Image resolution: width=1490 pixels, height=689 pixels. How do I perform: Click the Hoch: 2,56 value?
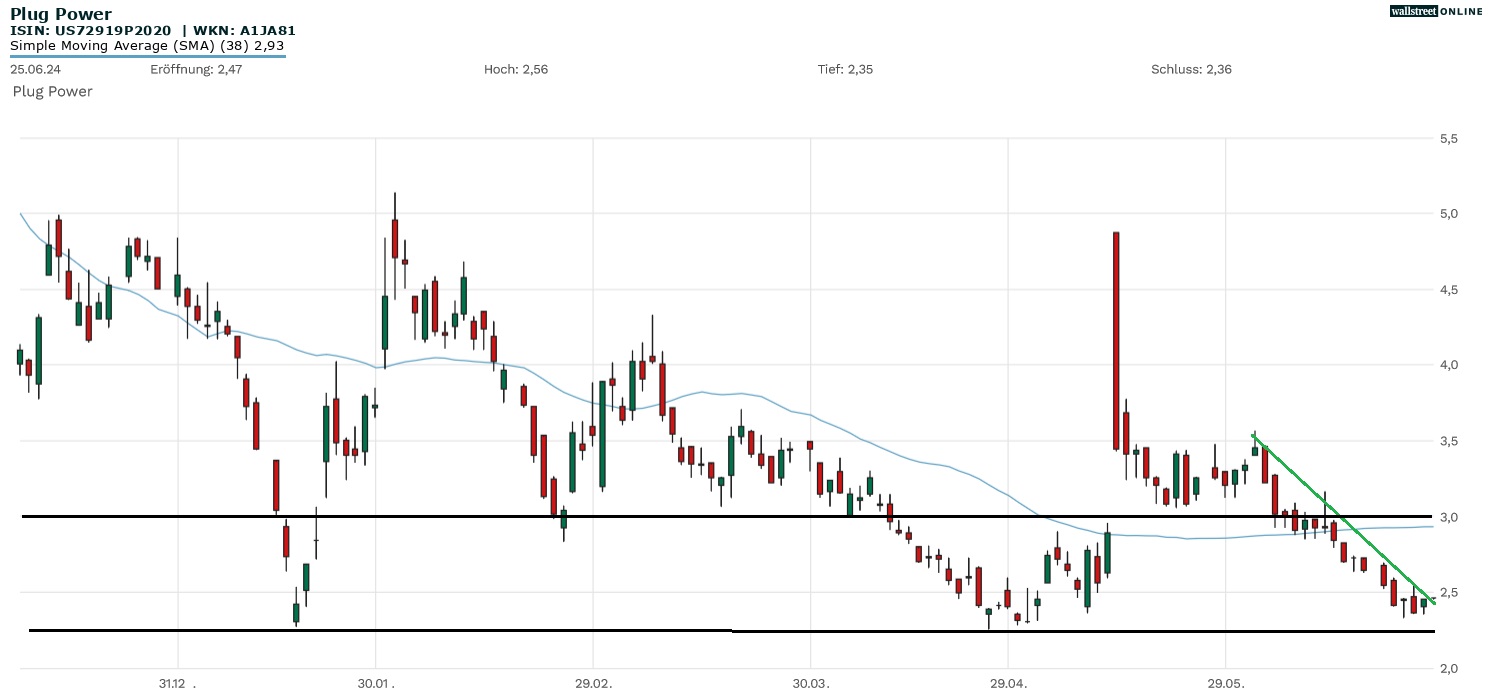515,70
